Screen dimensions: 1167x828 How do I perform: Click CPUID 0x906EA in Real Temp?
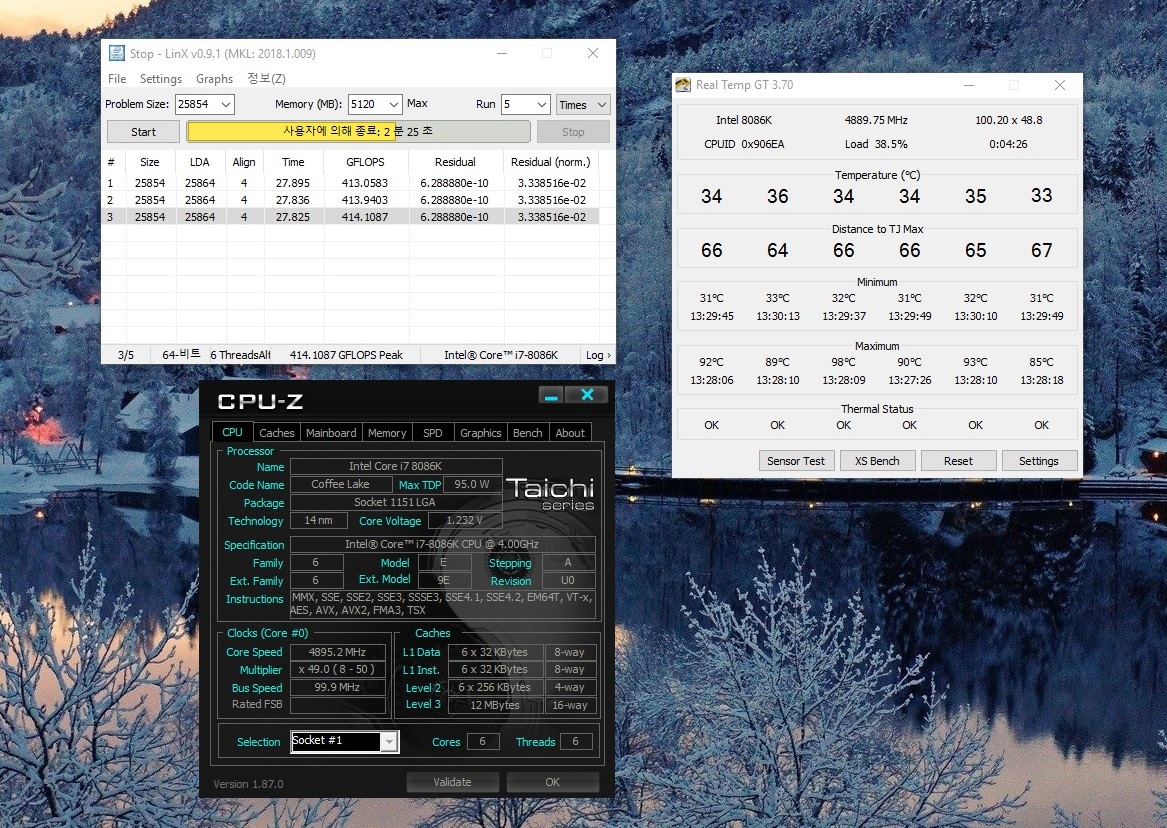click(x=744, y=144)
